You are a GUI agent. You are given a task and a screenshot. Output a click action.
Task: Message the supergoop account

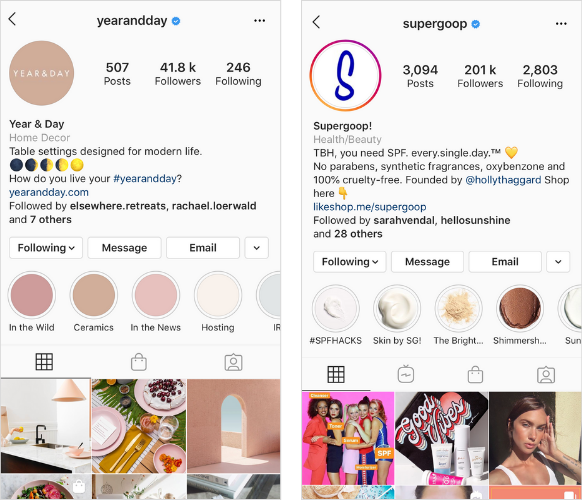click(x=427, y=262)
